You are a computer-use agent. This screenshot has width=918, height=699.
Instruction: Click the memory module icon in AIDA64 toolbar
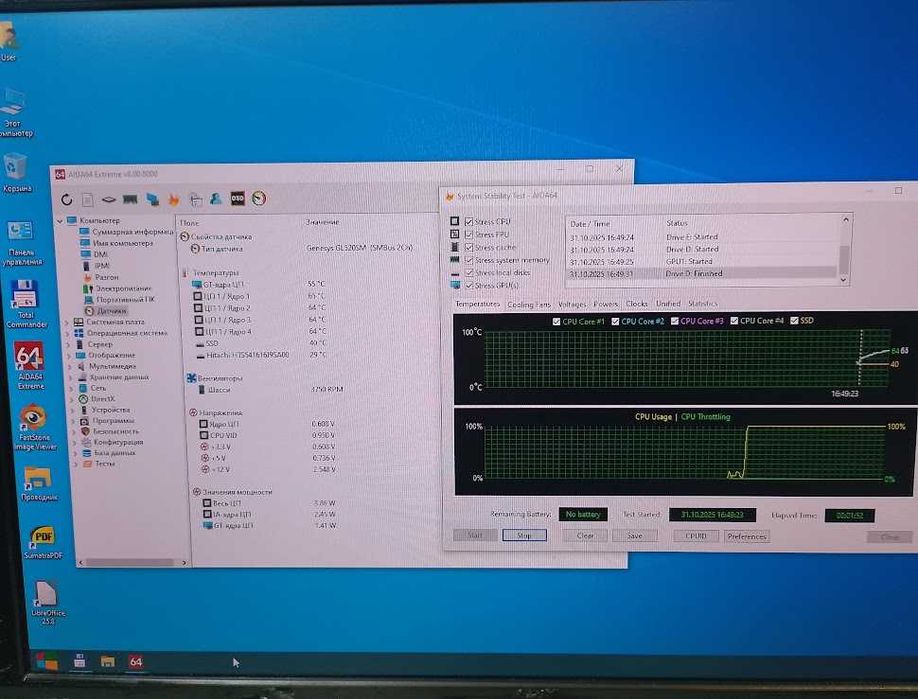tap(130, 200)
